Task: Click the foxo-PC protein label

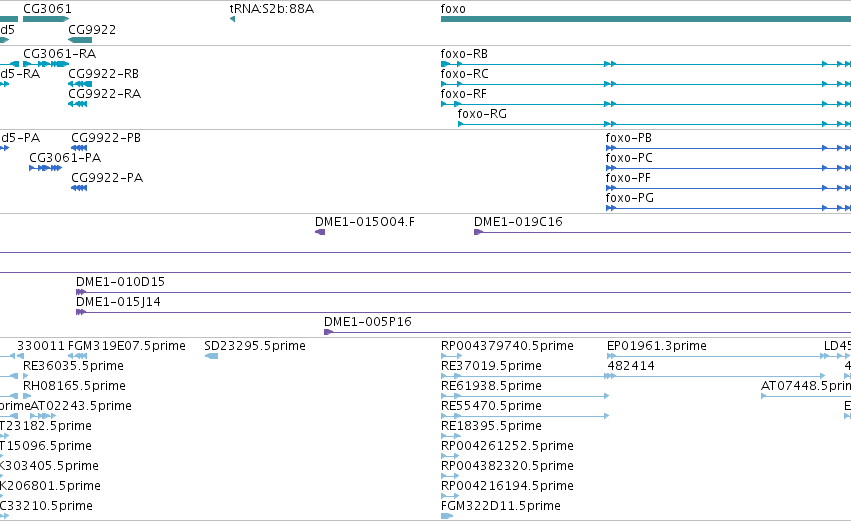Action: [629, 158]
